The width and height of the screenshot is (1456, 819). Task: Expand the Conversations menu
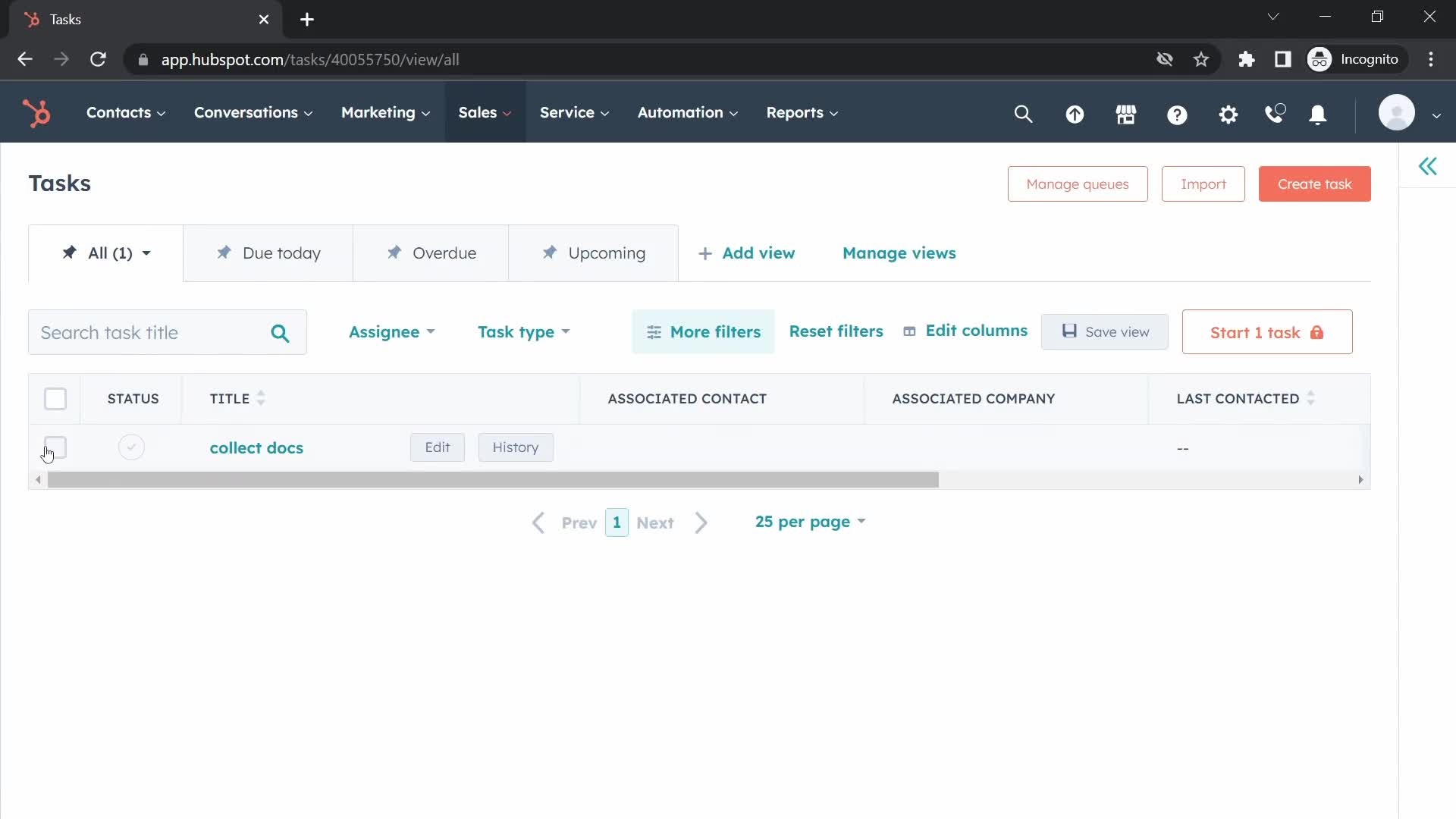click(x=253, y=113)
